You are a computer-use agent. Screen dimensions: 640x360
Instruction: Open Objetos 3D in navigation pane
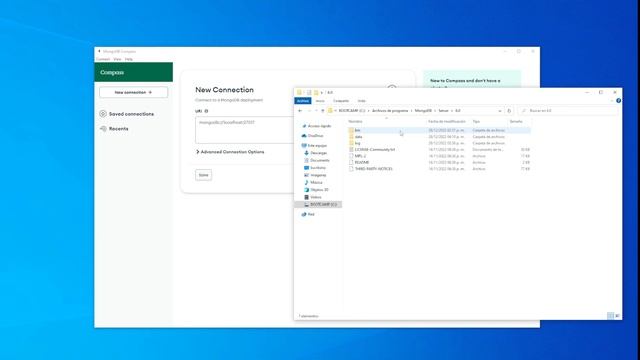click(316, 190)
